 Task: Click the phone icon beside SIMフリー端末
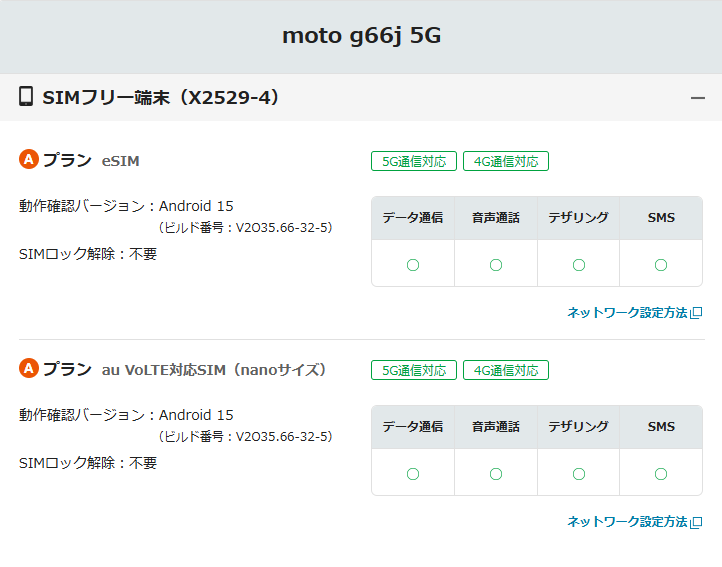coord(26,97)
